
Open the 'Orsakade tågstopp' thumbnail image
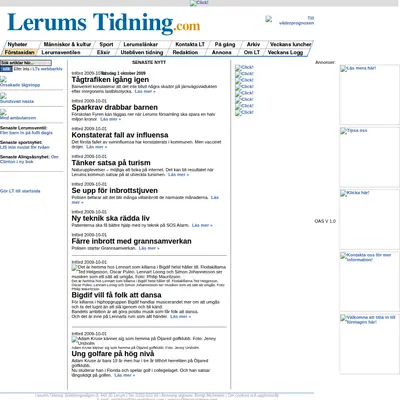click(x=3, y=79)
